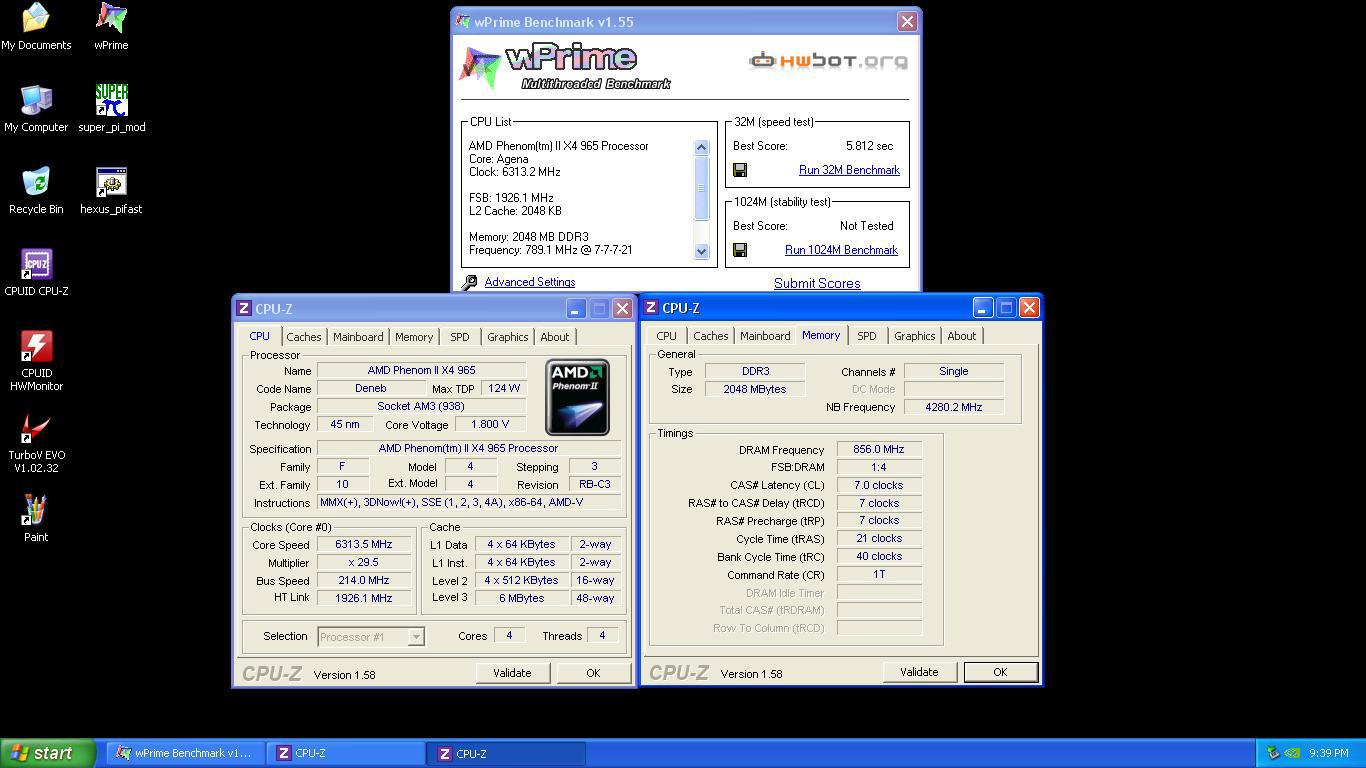Click the Submit Scores link
This screenshot has width=1366, height=768.
pos(817,283)
